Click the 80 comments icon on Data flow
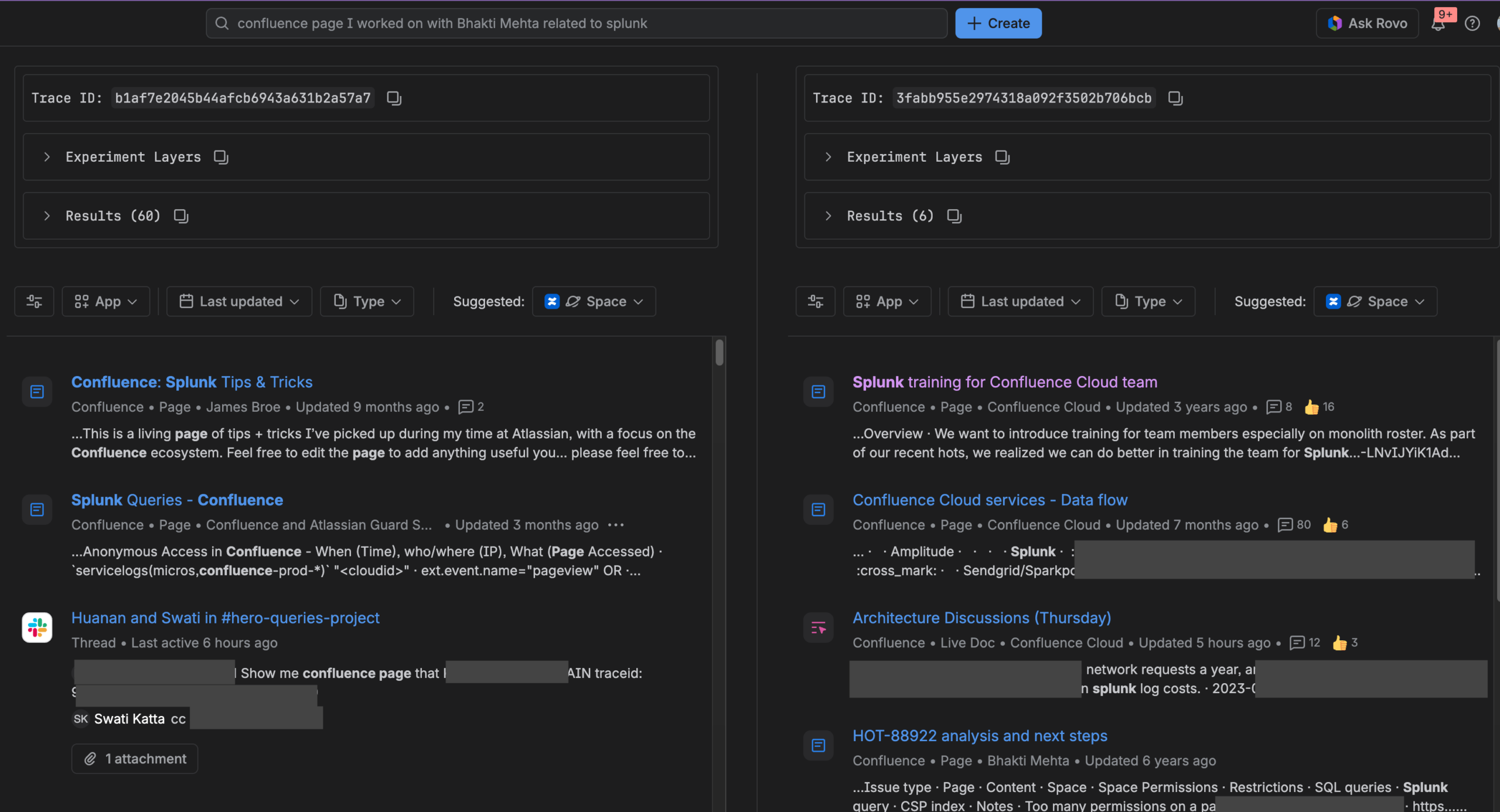Screen dimensions: 1500x812 1294,525
